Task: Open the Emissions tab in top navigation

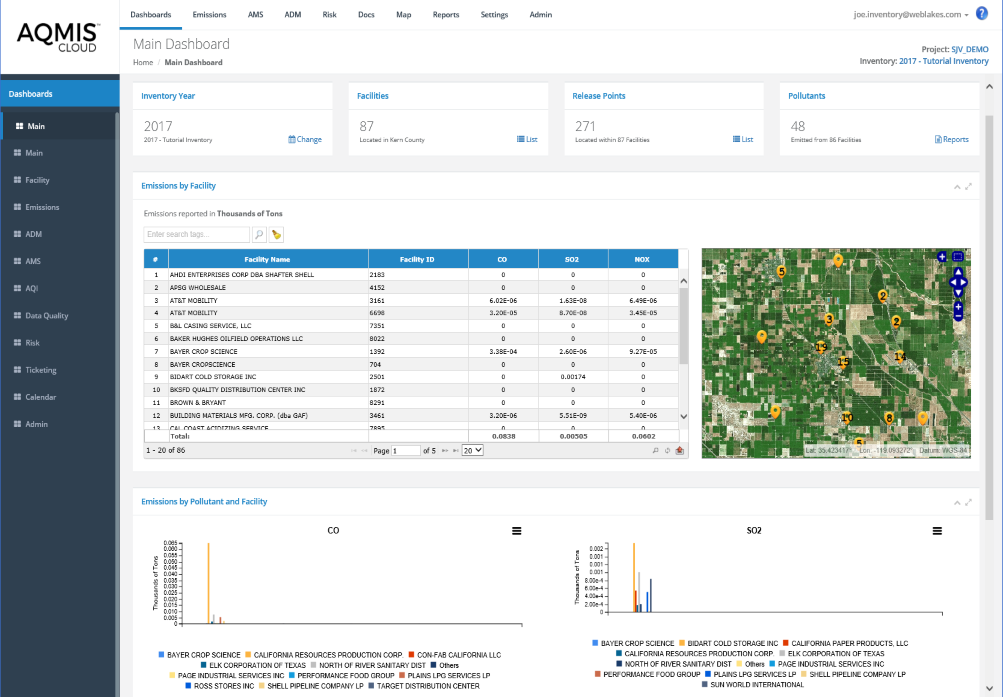Action: (x=209, y=15)
